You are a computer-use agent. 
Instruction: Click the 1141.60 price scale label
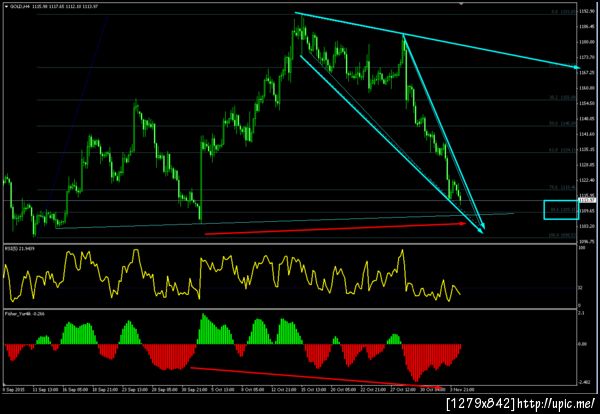click(x=587, y=134)
